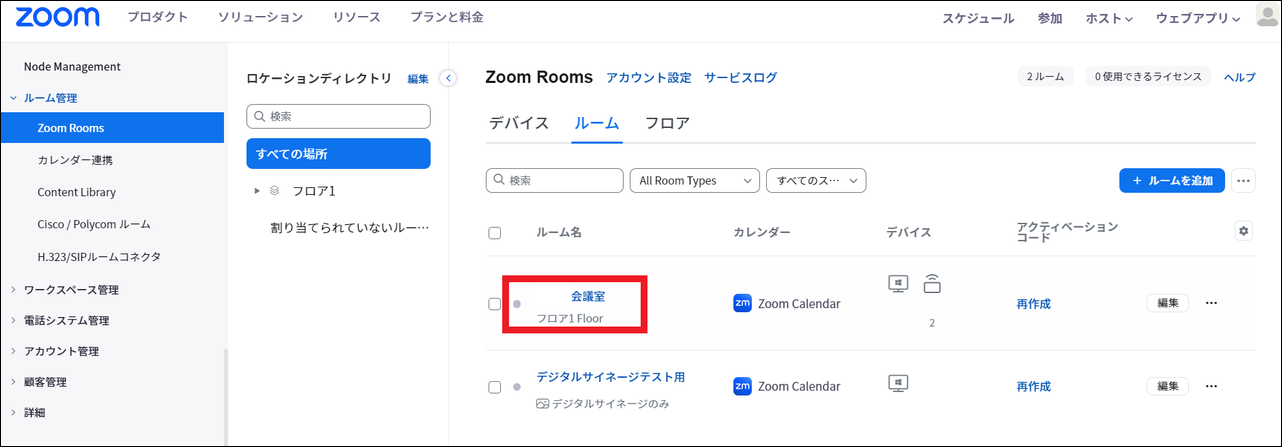Click 0使用できるライセンス badge

(x=1148, y=77)
